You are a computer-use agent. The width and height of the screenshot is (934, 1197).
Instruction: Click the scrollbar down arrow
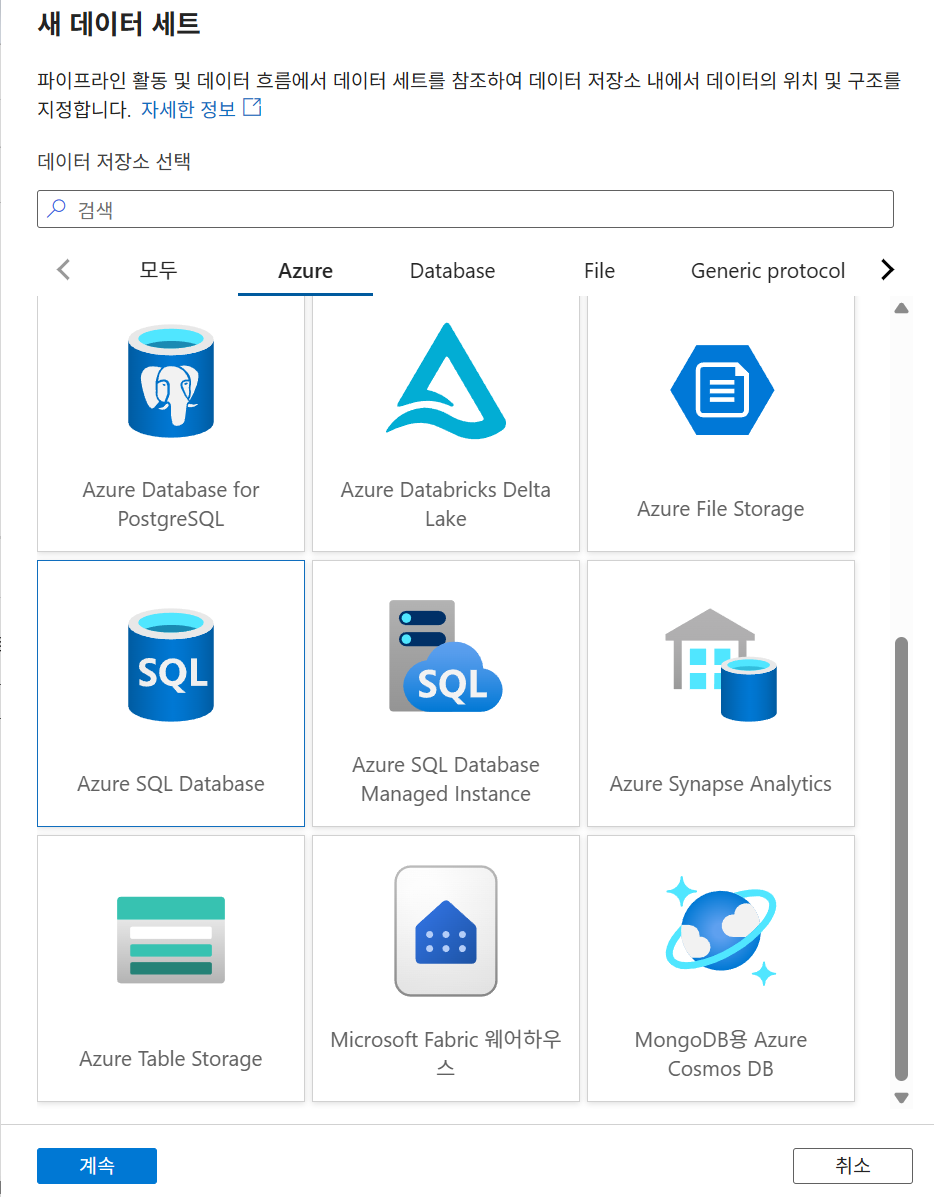[x=901, y=1098]
